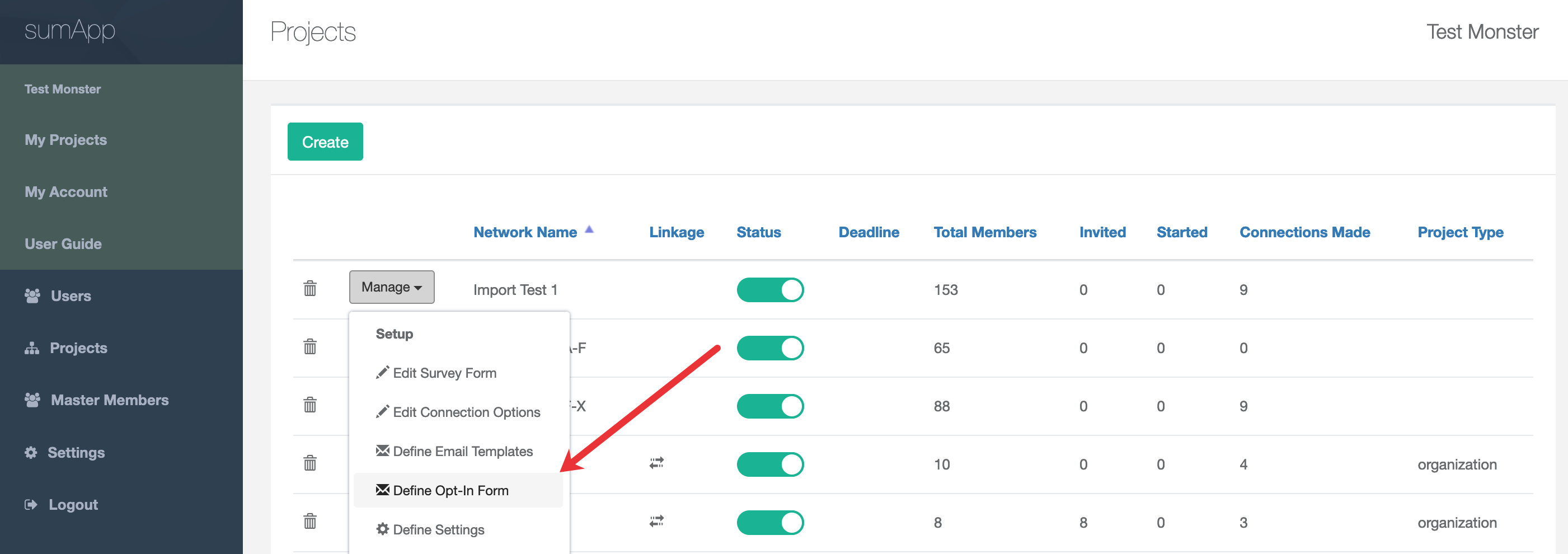Delete the Import Test 1 project via trash icon
Viewport: 1568px width, 554px height.
click(x=310, y=288)
